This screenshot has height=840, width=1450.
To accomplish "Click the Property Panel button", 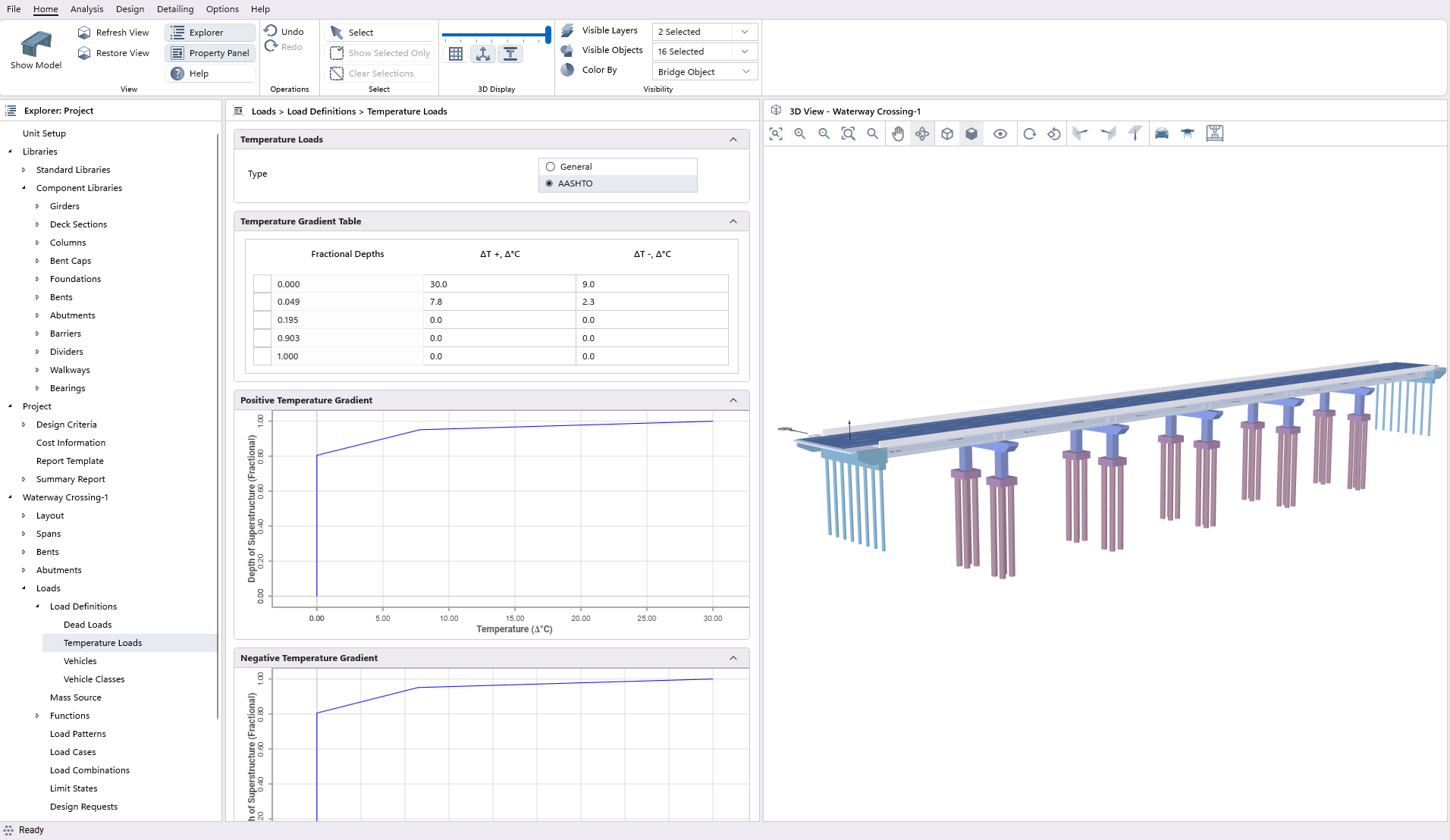I will tap(210, 53).
